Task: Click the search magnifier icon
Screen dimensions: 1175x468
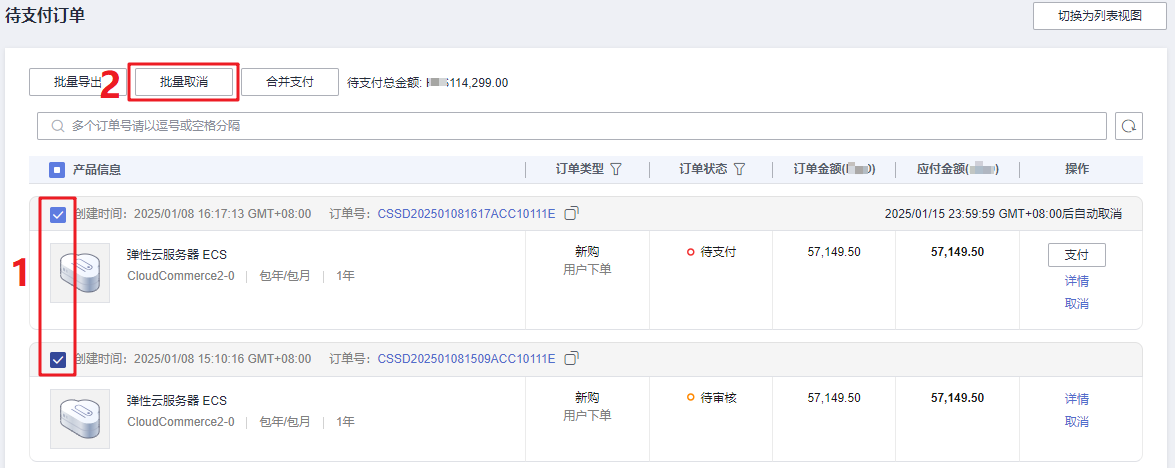Action: click(x=58, y=126)
